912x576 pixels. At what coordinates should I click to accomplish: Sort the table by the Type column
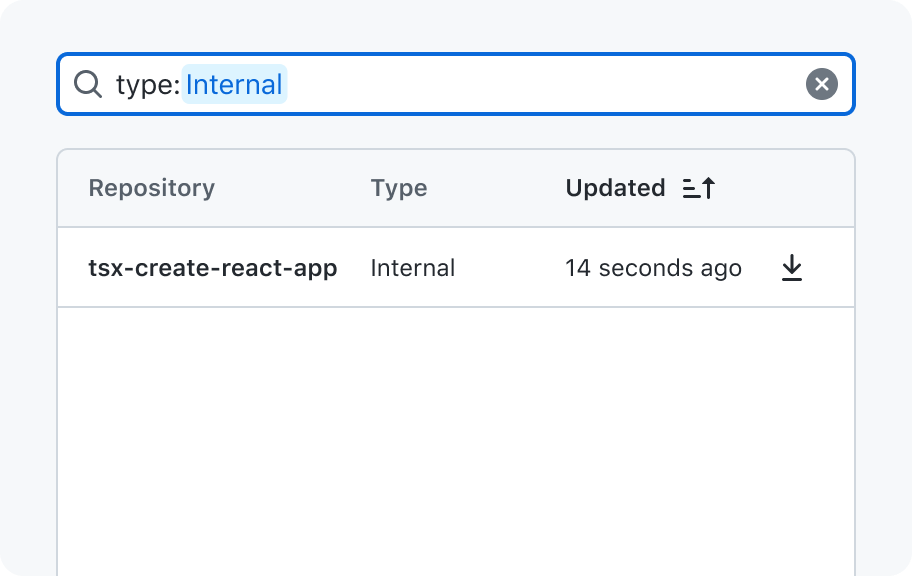coord(399,188)
